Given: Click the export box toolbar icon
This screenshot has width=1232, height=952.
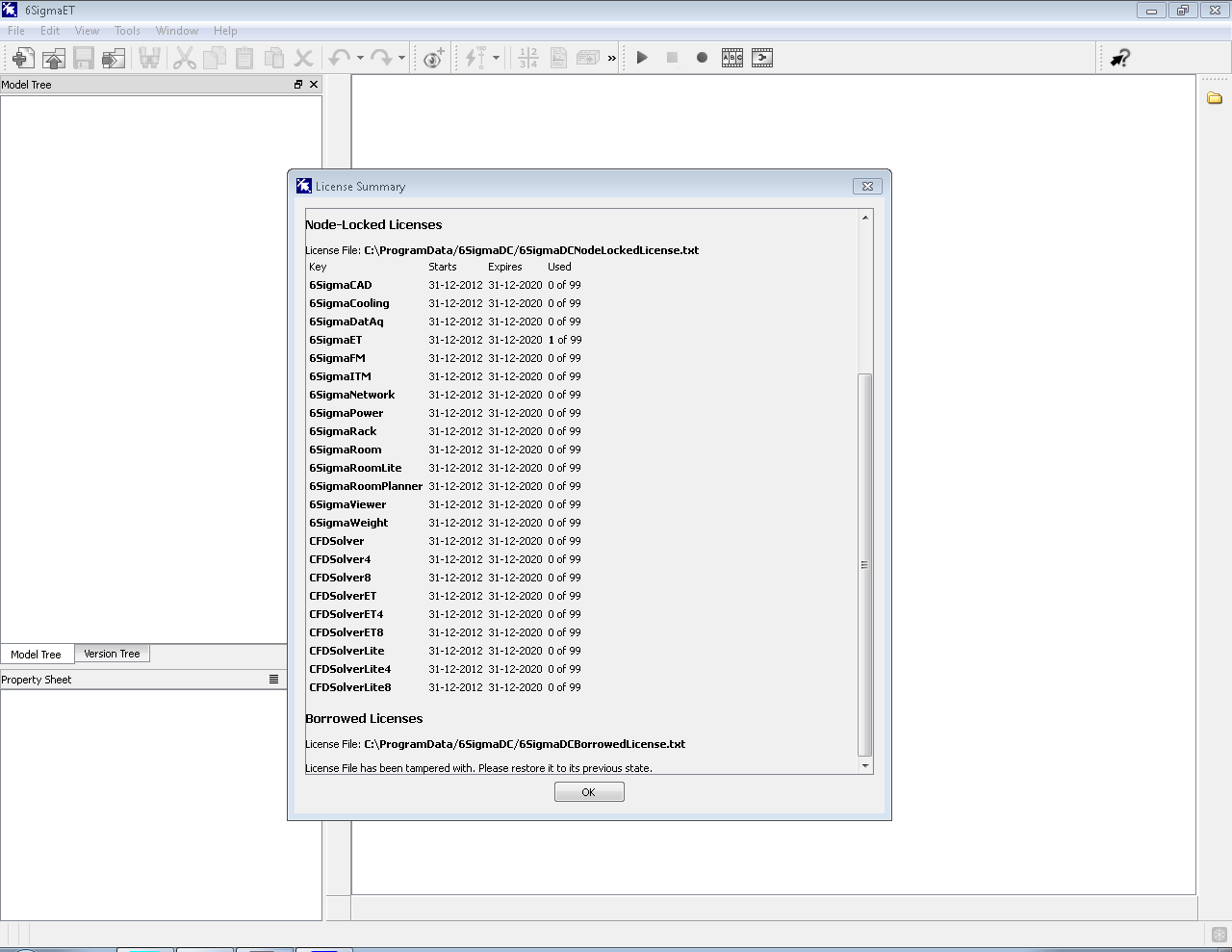Looking at the screenshot, I should tap(588, 58).
